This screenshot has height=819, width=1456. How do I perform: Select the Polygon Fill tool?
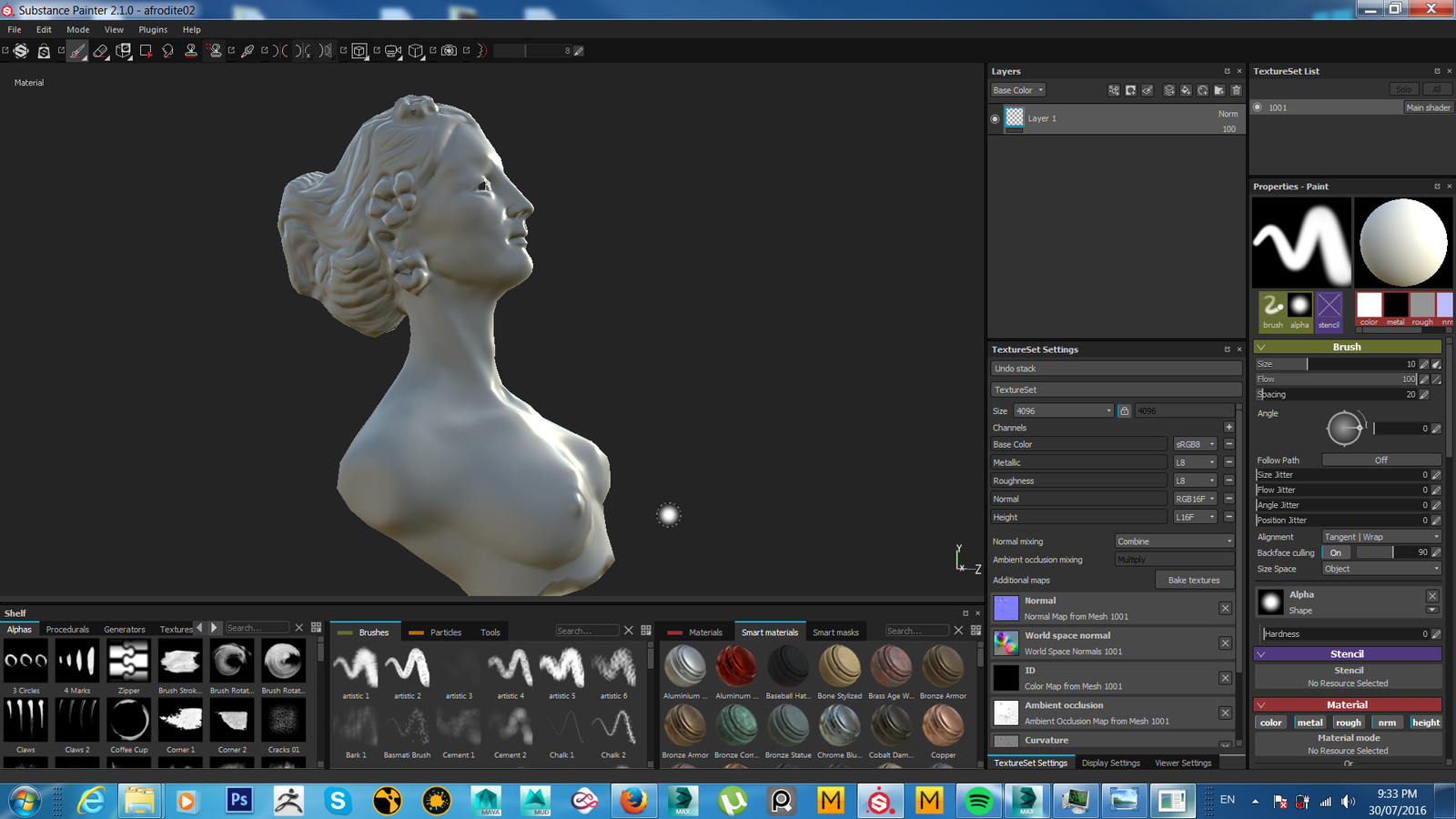[x=146, y=51]
